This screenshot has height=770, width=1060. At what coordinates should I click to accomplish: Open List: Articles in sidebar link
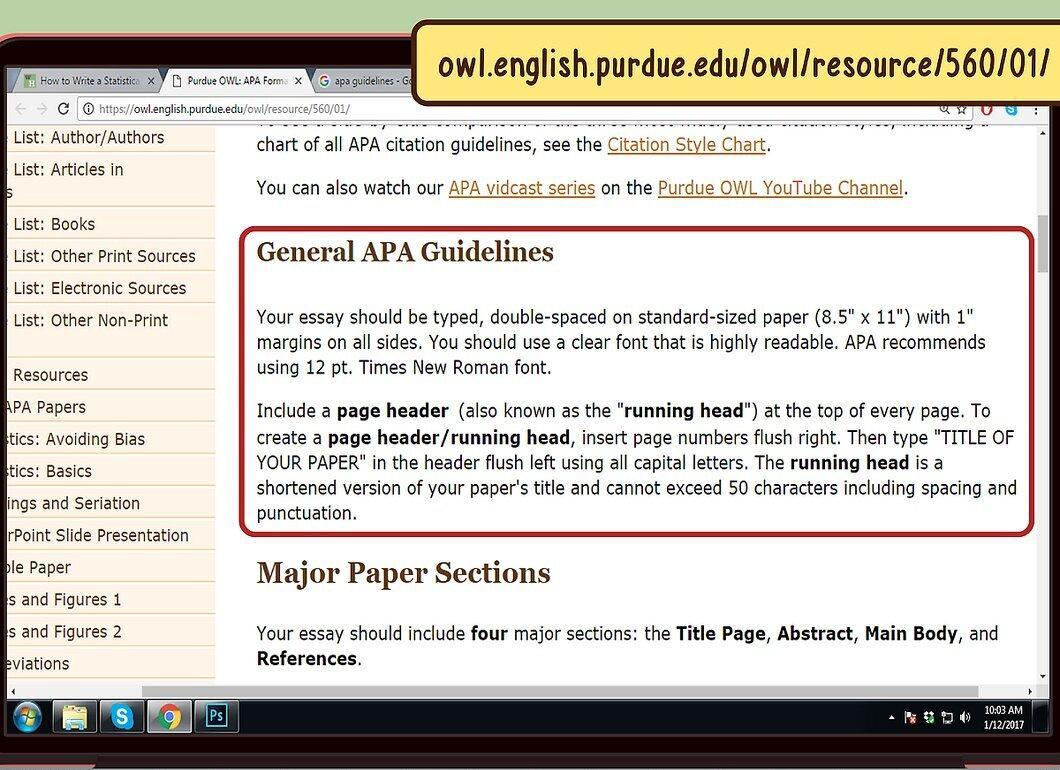(x=68, y=170)
